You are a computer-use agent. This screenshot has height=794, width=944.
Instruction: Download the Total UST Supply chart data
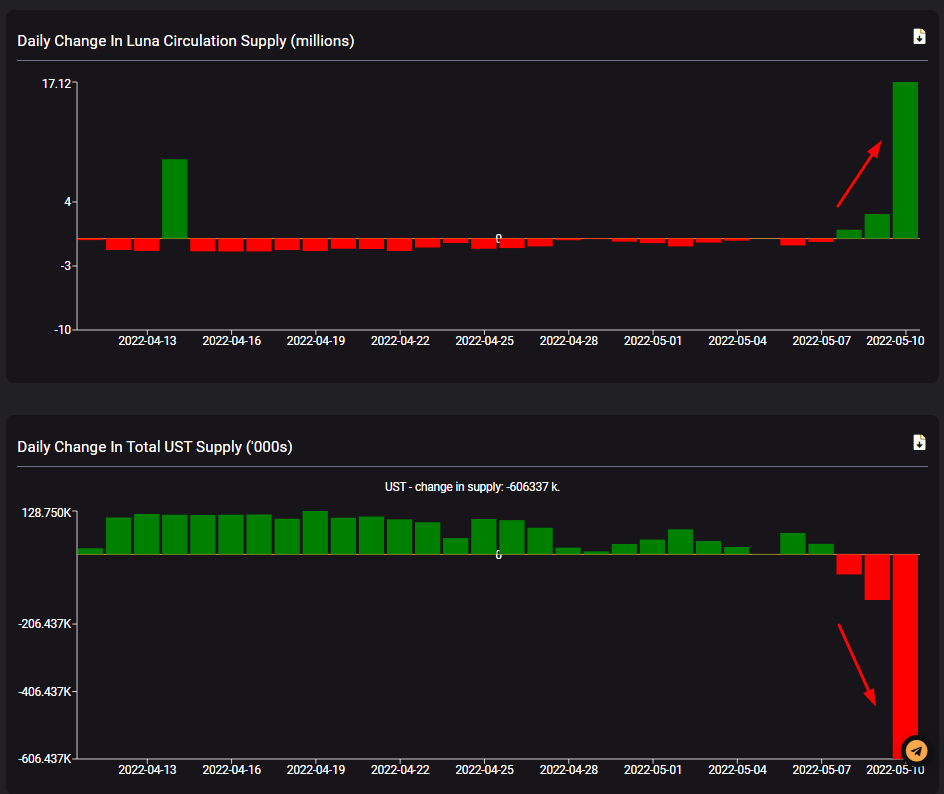919,442
